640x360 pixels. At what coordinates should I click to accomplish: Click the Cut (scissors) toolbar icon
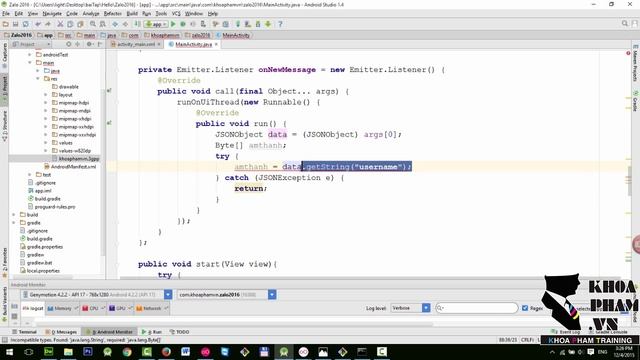(60, 24)
